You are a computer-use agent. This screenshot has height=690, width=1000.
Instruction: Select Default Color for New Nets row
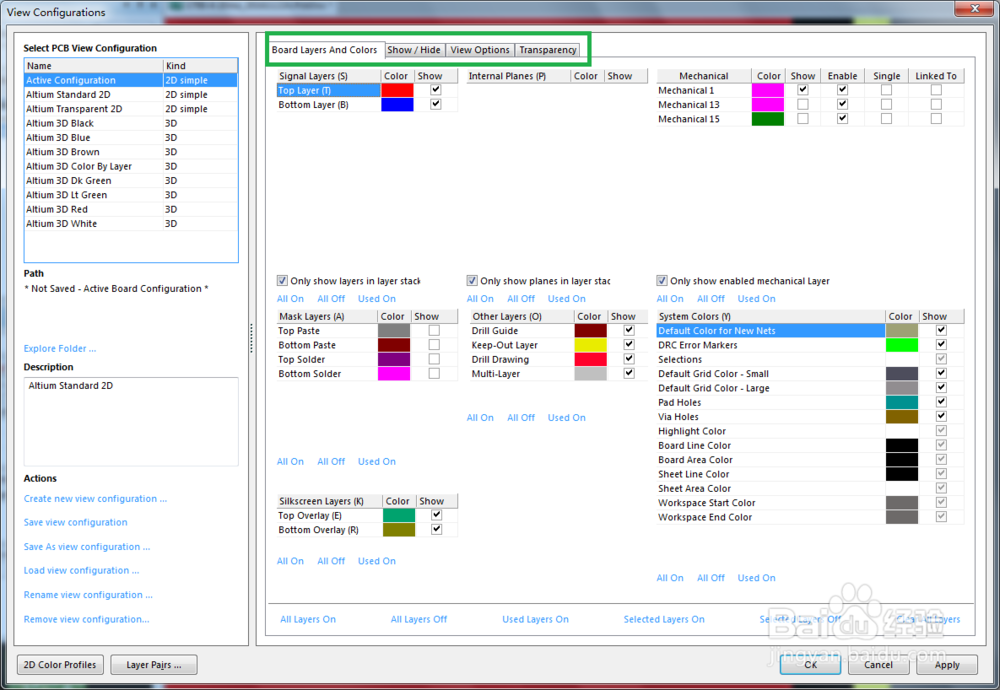(810, 330)
